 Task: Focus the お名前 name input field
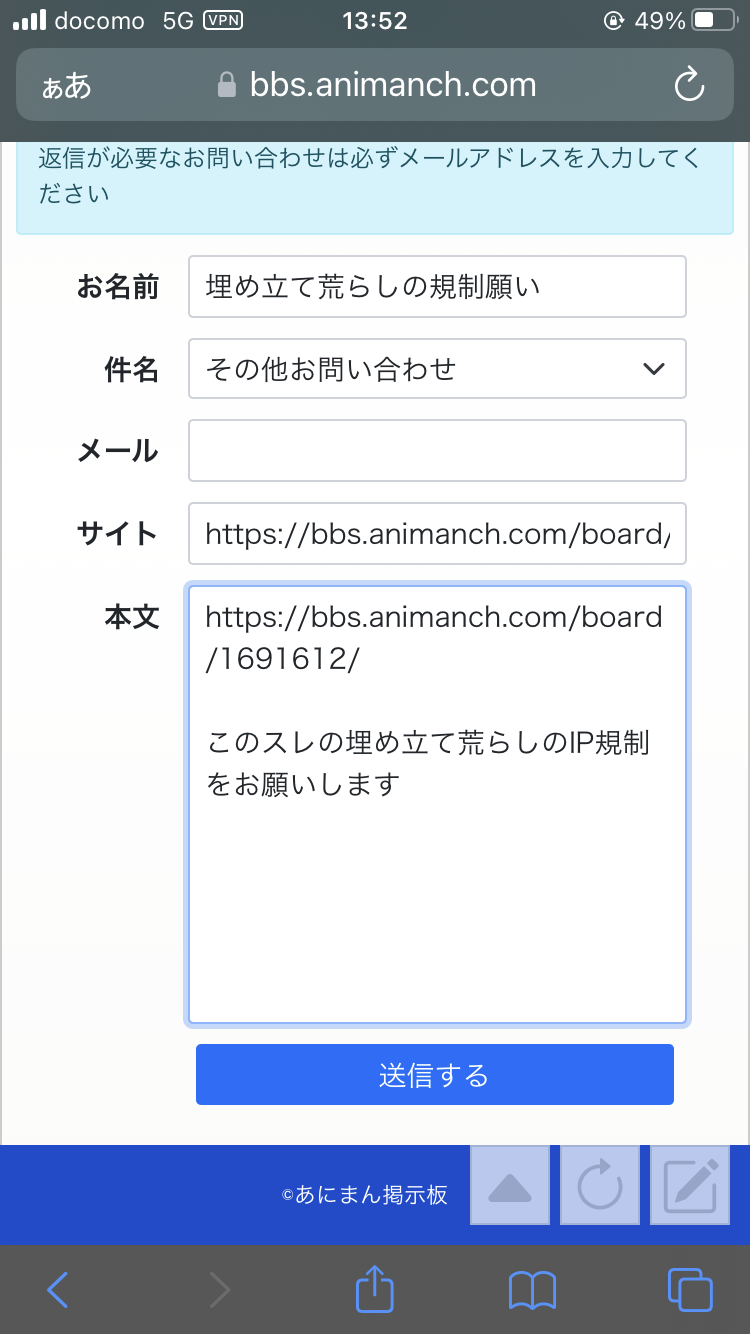[x=437, y=287]
